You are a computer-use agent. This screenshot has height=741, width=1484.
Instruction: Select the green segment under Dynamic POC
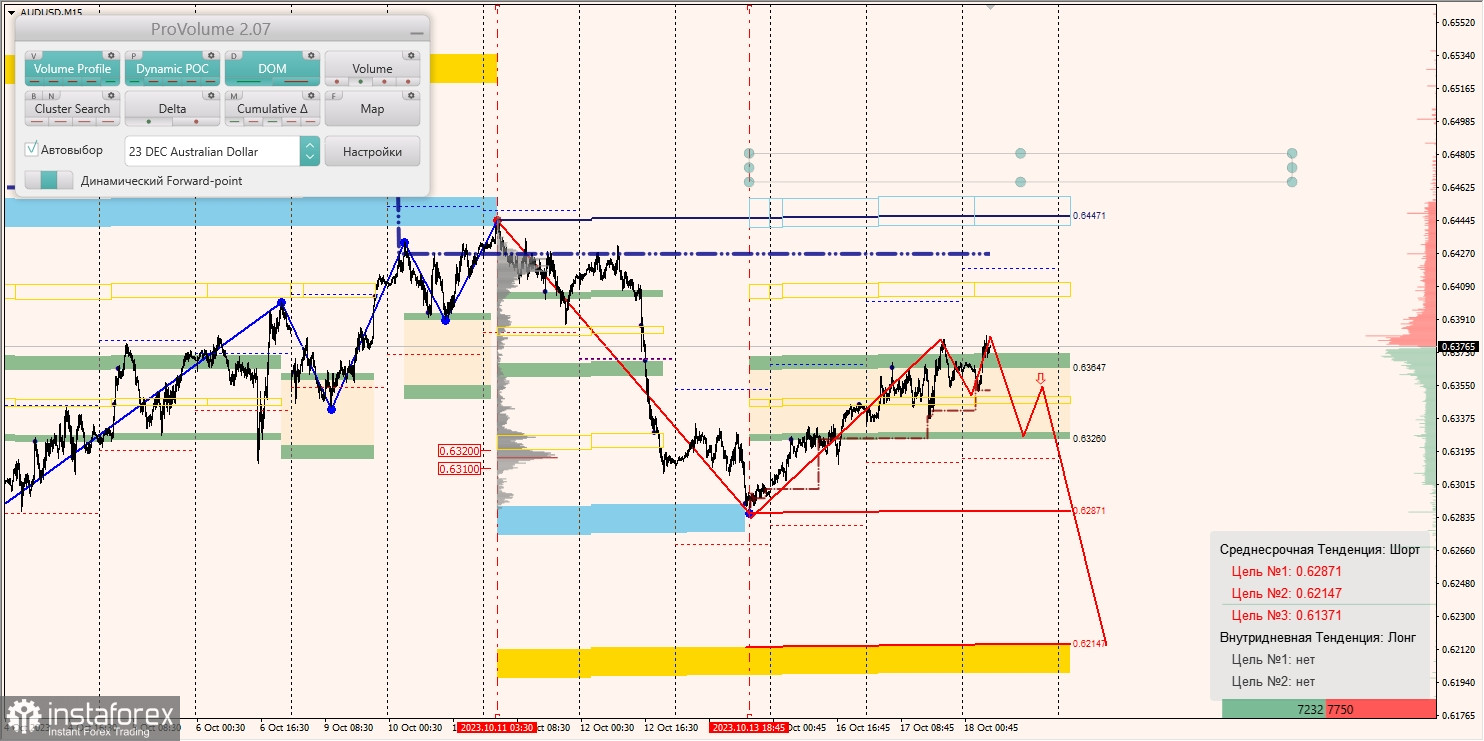pyautogui.click(x=134, y=81)
